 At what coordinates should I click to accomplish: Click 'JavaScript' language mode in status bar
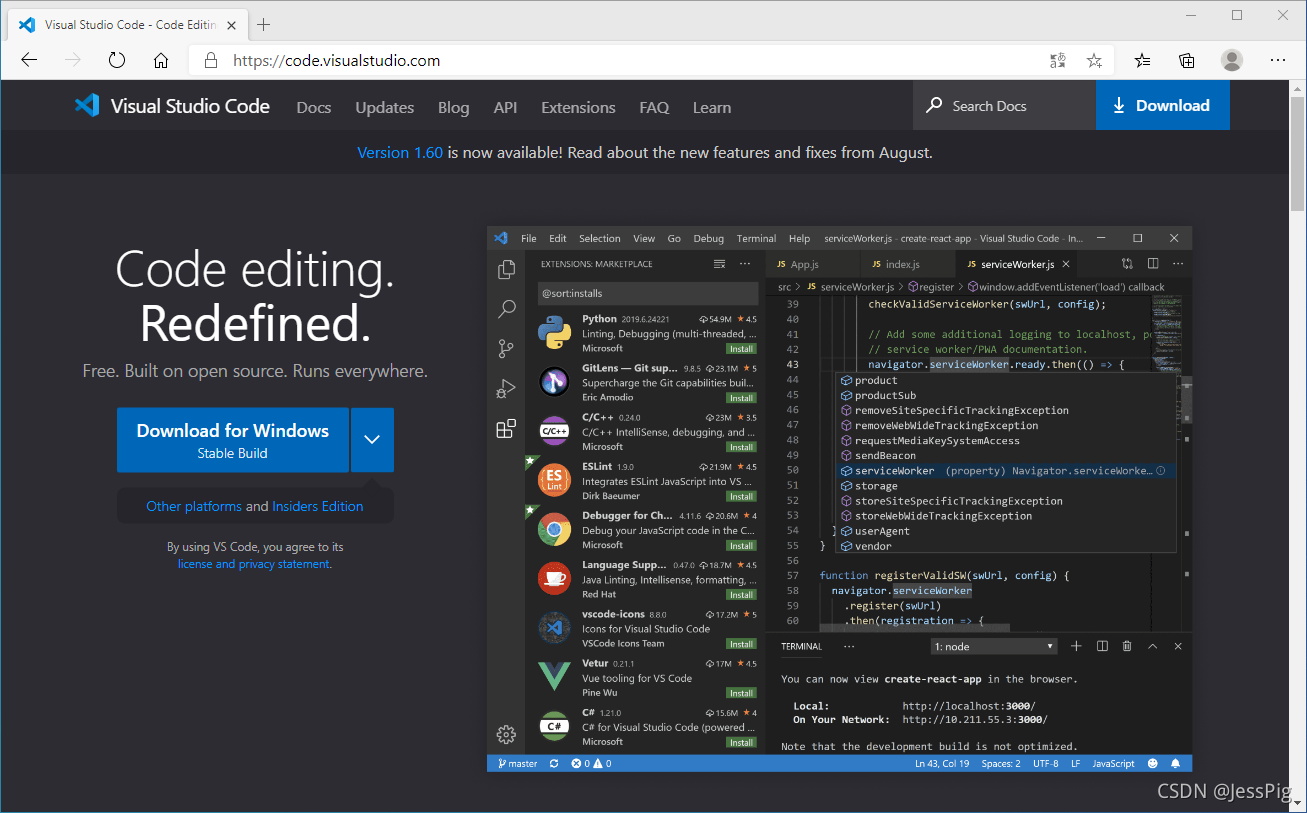[x=1113, y=763]
